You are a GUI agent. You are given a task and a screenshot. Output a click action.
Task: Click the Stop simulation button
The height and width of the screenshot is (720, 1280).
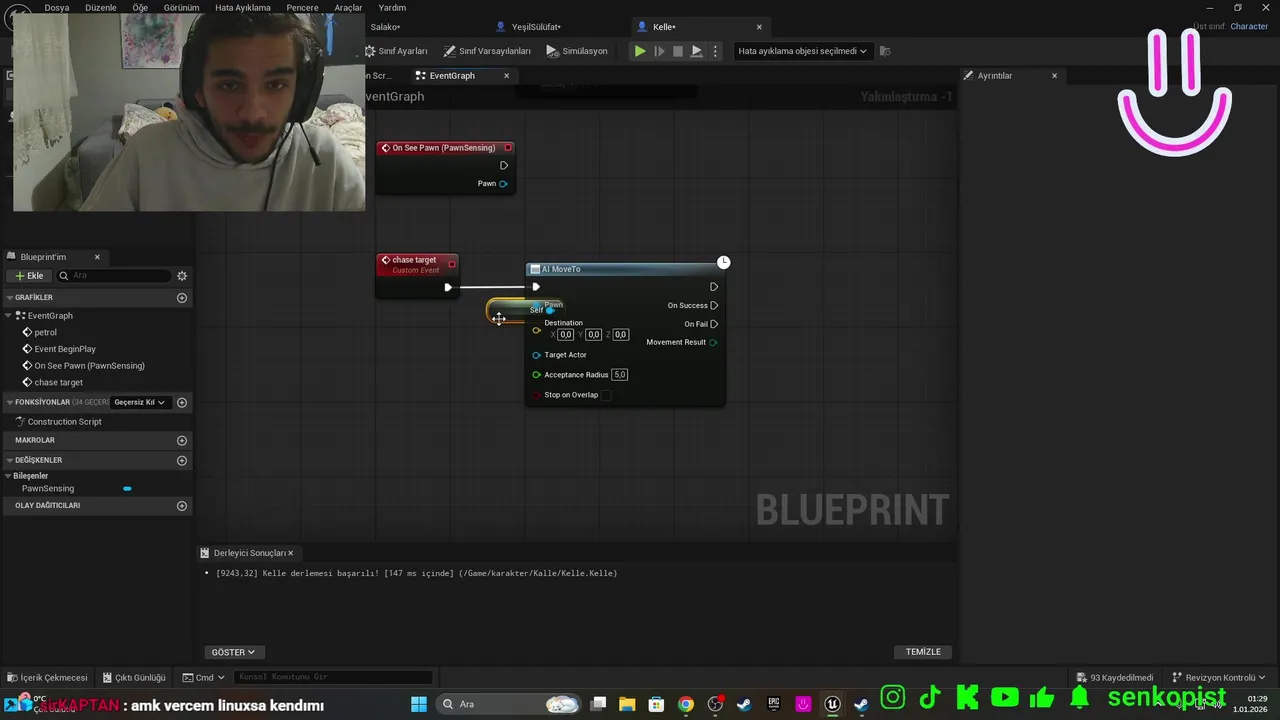[x=678, y=51]
